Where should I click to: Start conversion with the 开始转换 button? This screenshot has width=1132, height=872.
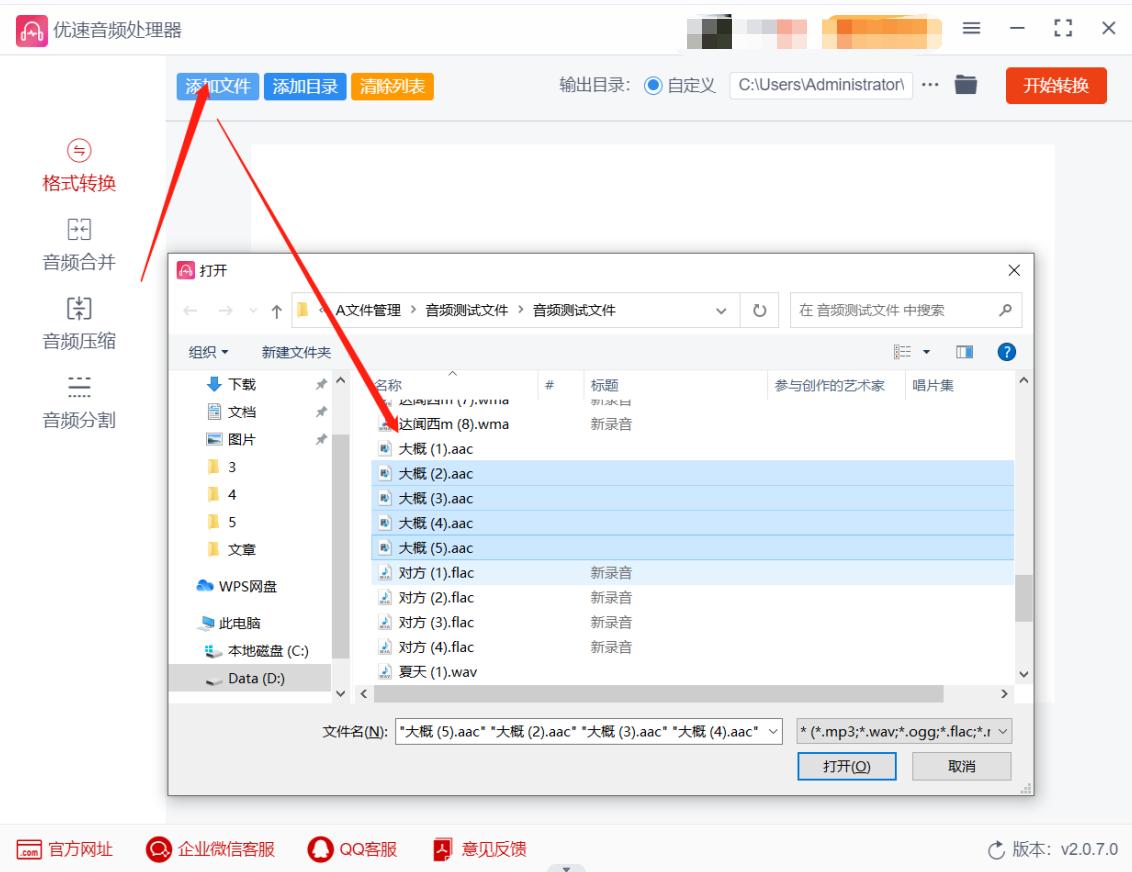[1056, 87]
